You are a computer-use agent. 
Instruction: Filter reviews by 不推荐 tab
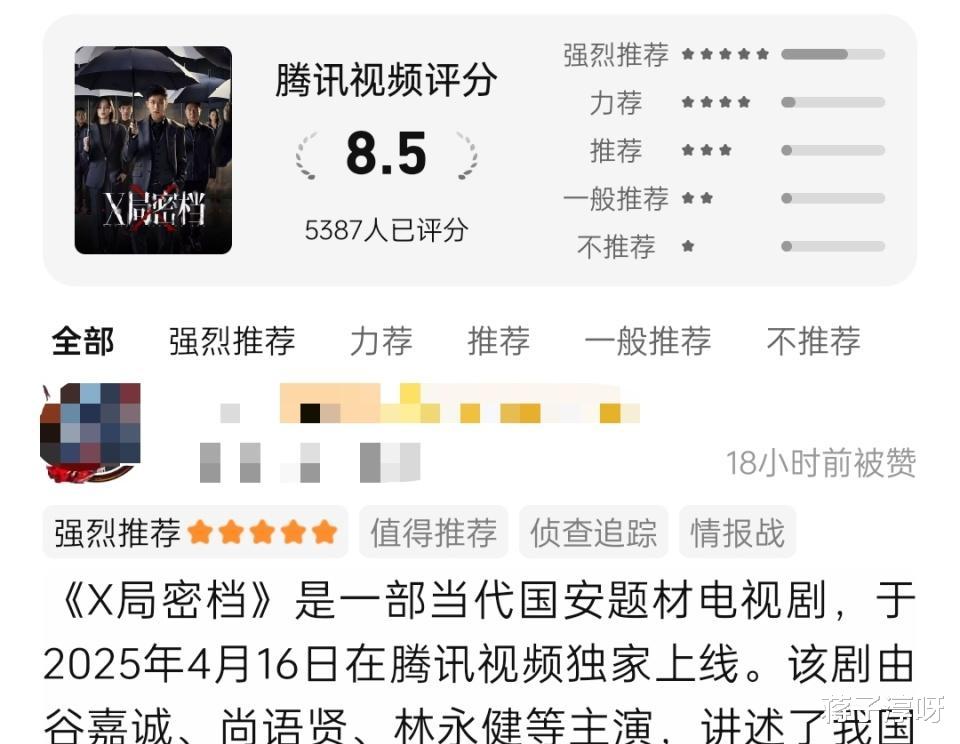tap(813, 341)
